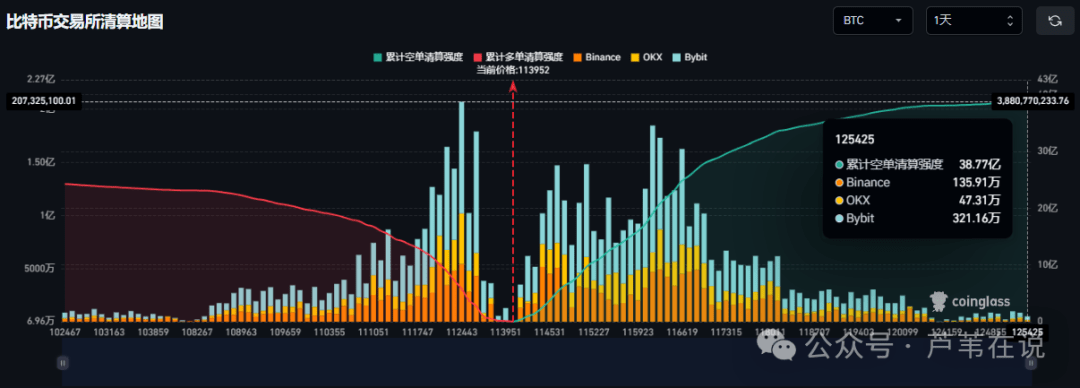
Task: Click the 3,880,770,233.76 right axis pointer label
Action: 1032,101
